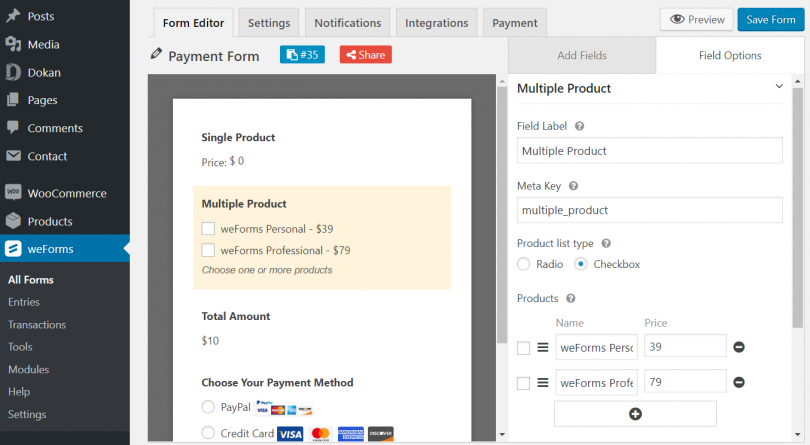810x445 pixels.
Task: Grab drag handle for weForms Personal row
Action: [x=542, y=347]
